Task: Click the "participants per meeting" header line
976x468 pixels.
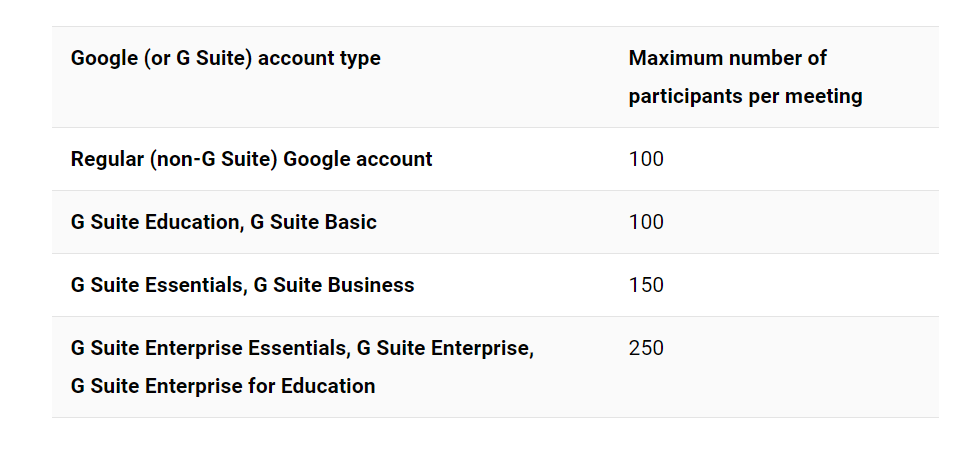Action: tap(745, 97)
